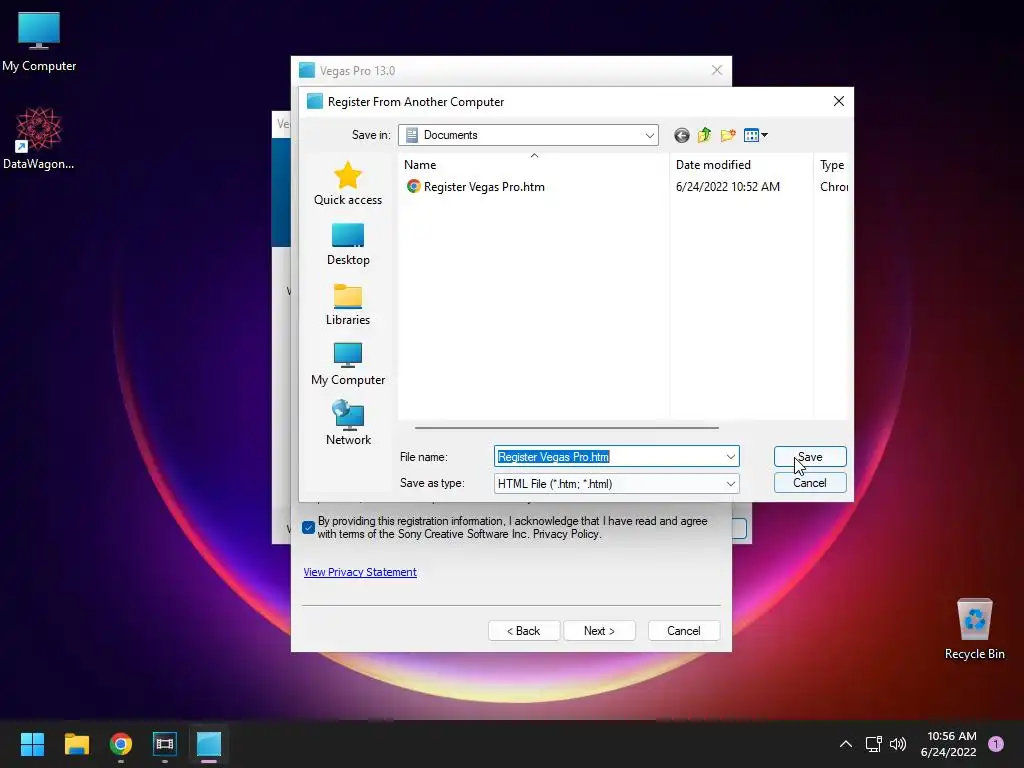Open the View Privacy Statement link

360,572
